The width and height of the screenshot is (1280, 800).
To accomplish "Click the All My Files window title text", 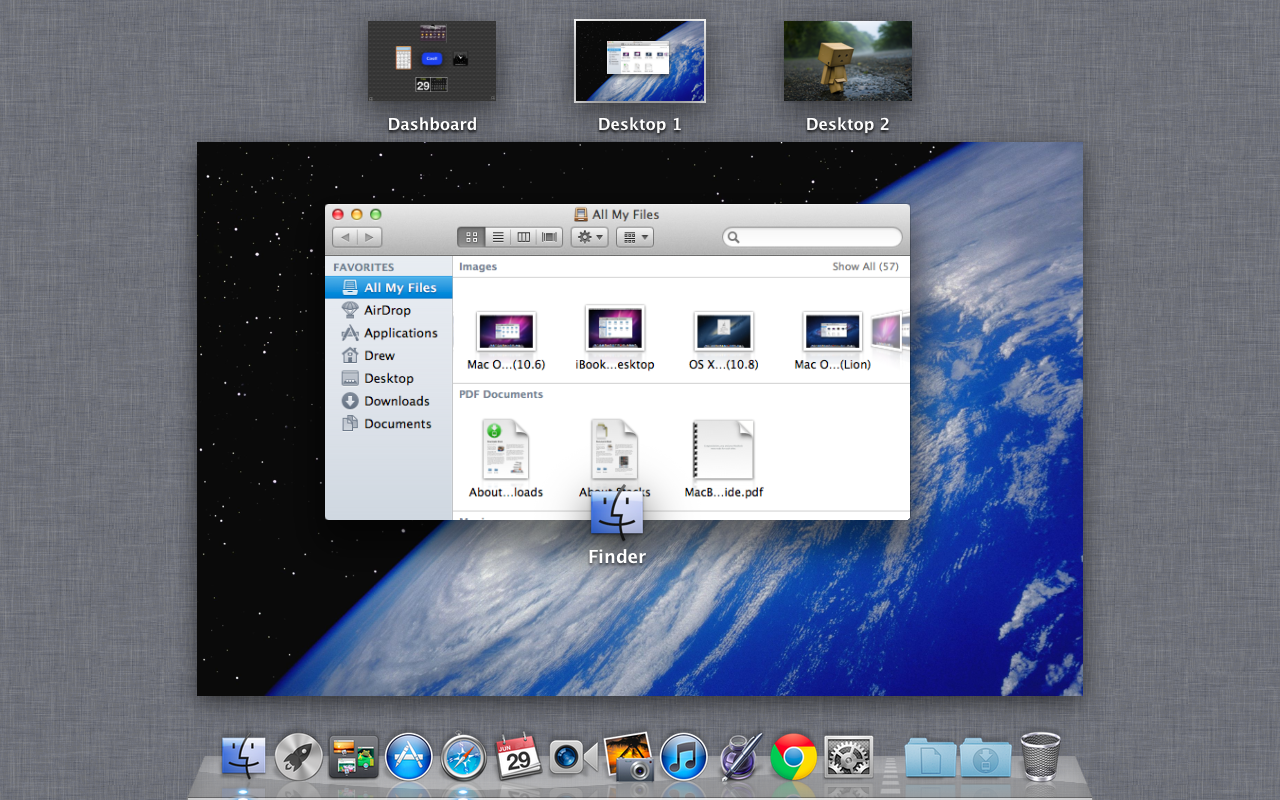I will coord(626,214).
